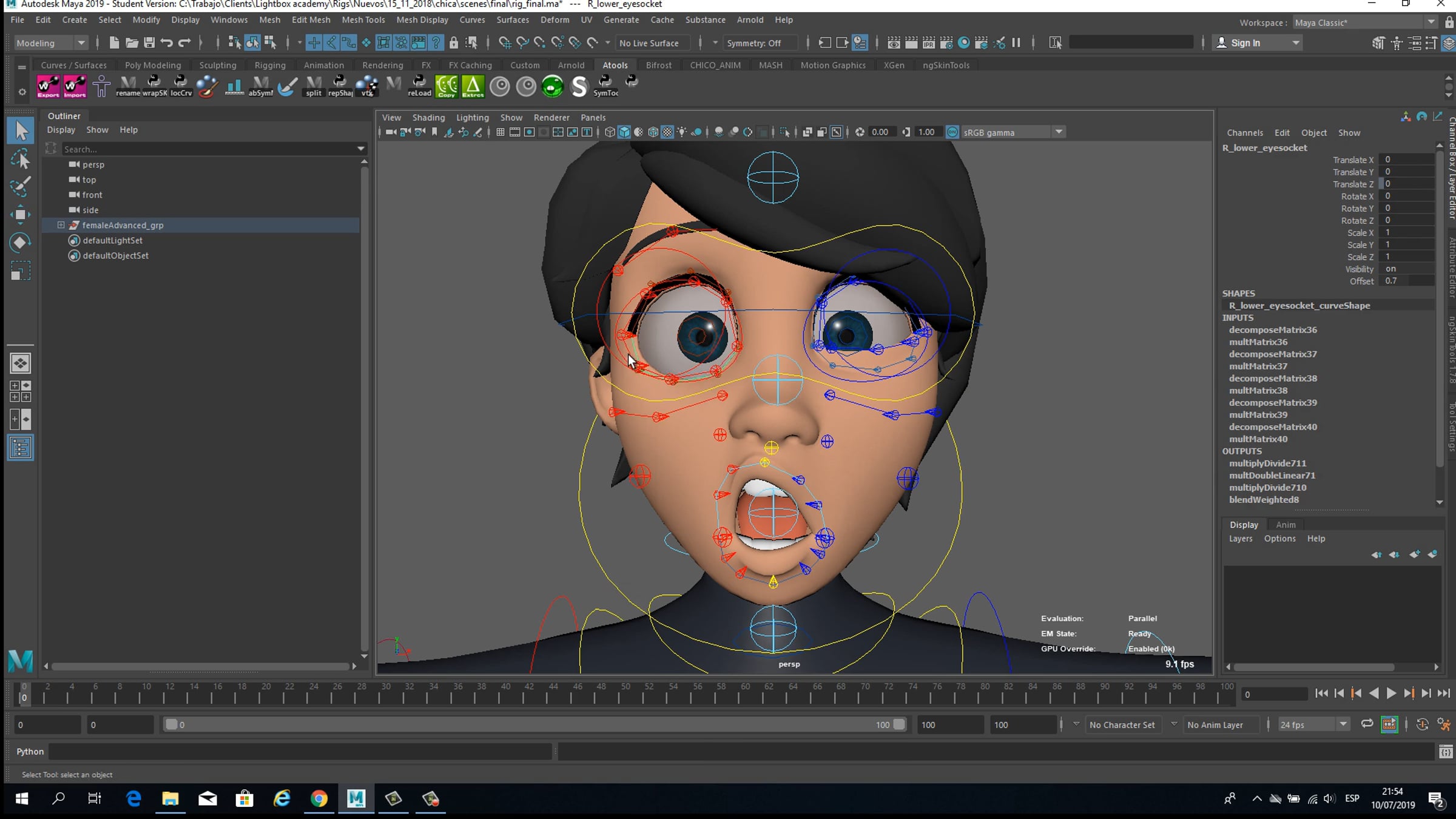Click the Channels menu in Channel Box
This screenshot has width=1456, height=819.
tap(1244, 133)
